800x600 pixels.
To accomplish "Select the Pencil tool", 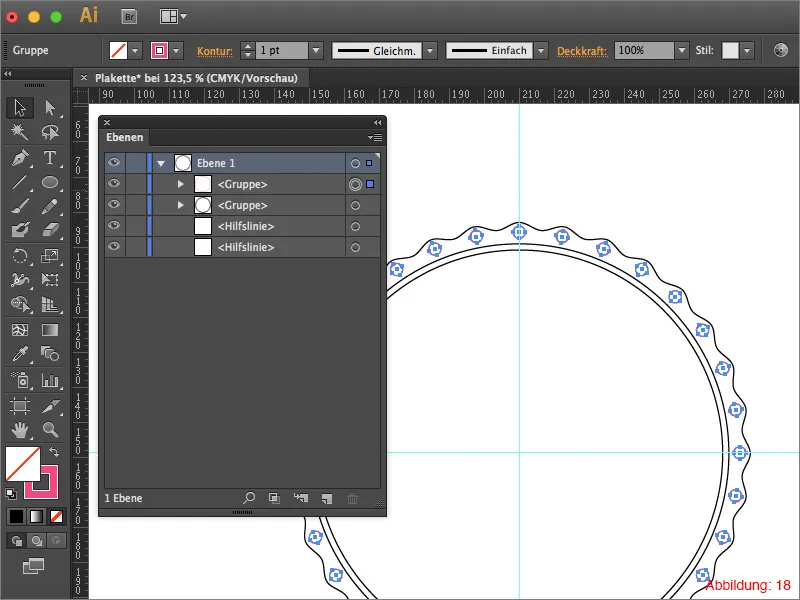I will click(x=49, y=206).
